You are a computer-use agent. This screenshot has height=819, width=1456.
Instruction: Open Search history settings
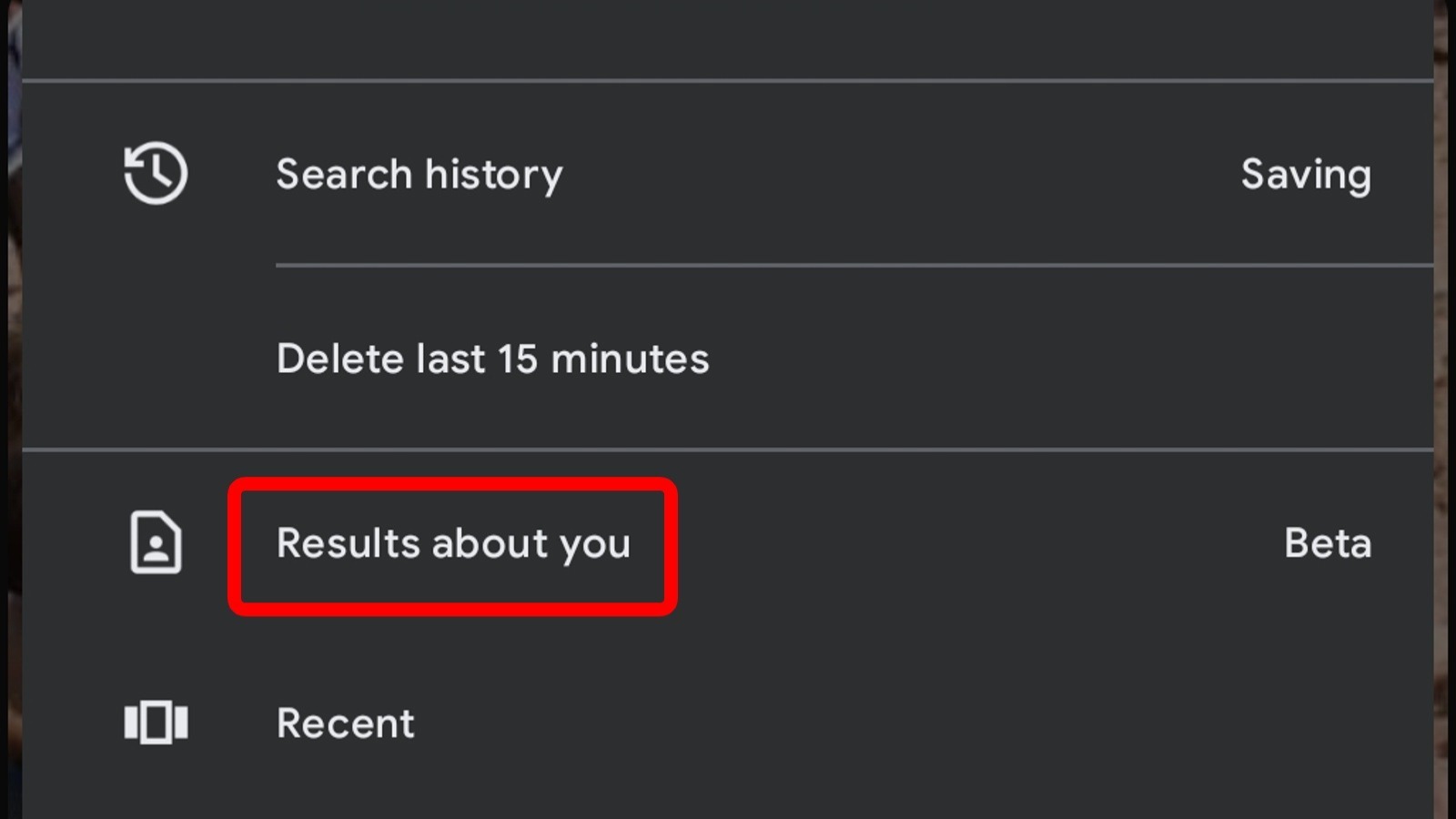(x=419, y=174)
